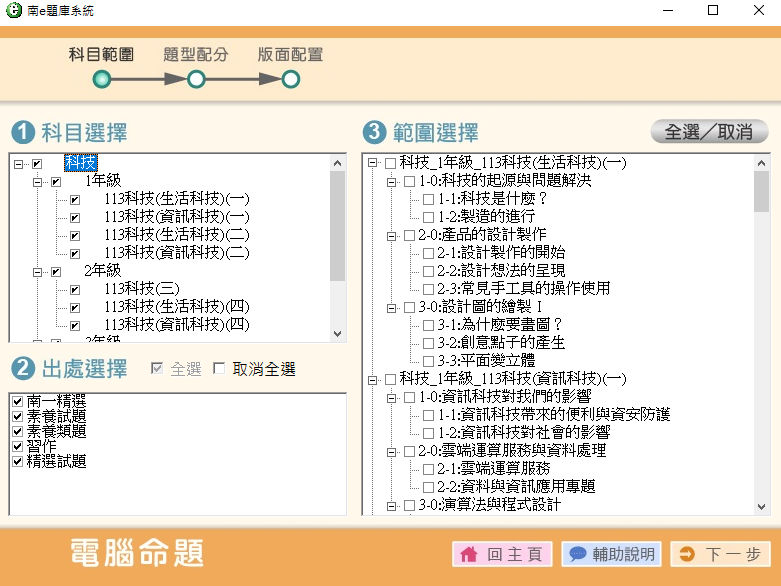This screenshot has height=586, width=781.
Task: Click the speech bubble icon for 輔助說明
Action: [577, 554]
